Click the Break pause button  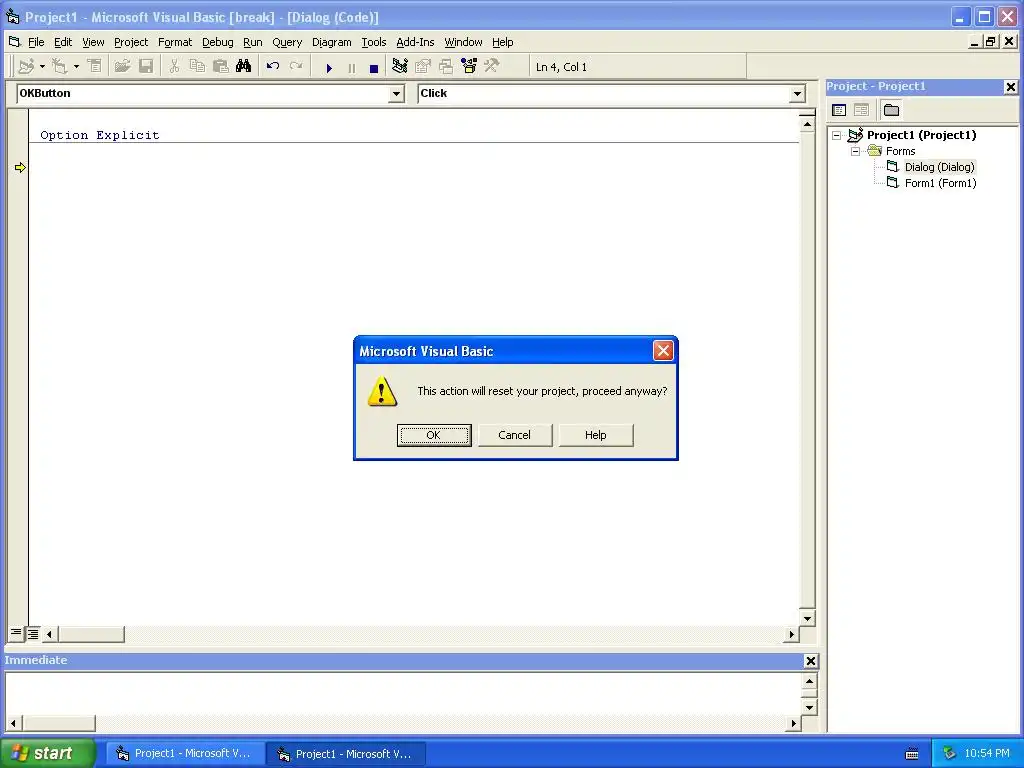[352, 68]
